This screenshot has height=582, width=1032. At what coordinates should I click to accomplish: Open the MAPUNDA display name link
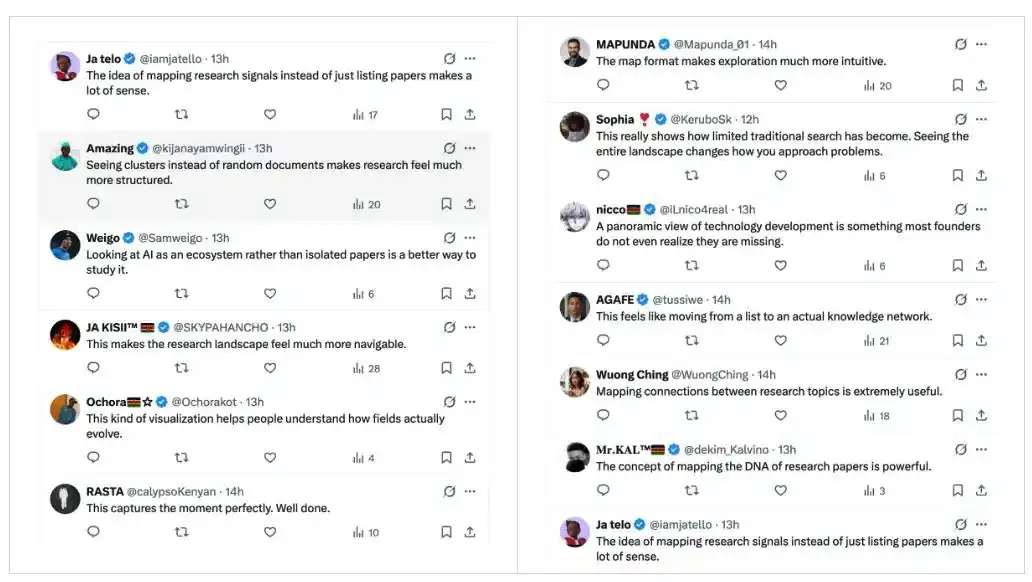tap(625, 44)
